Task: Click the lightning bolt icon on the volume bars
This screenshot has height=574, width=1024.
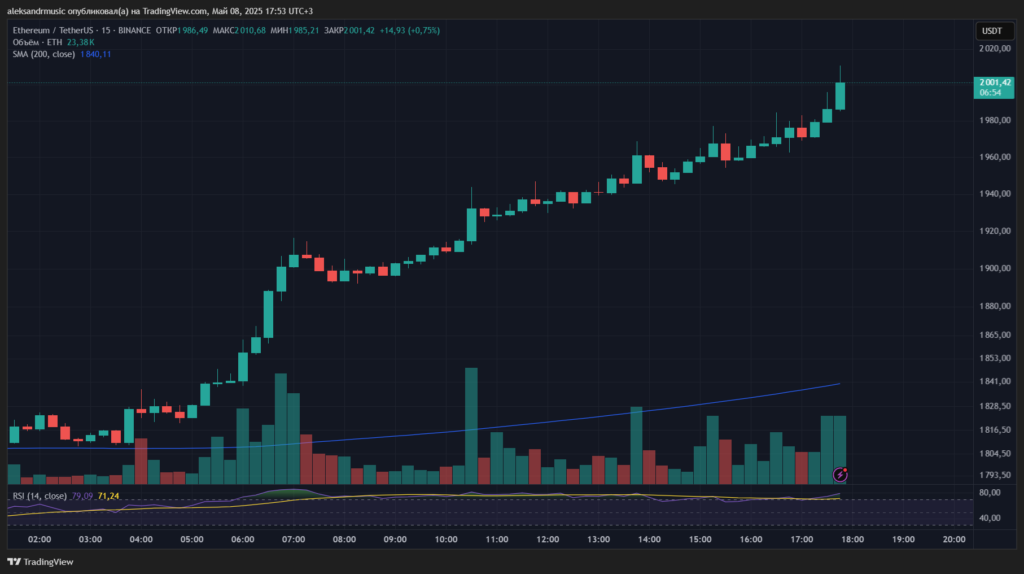Action: pyautogui.click(x=840, y=474)
